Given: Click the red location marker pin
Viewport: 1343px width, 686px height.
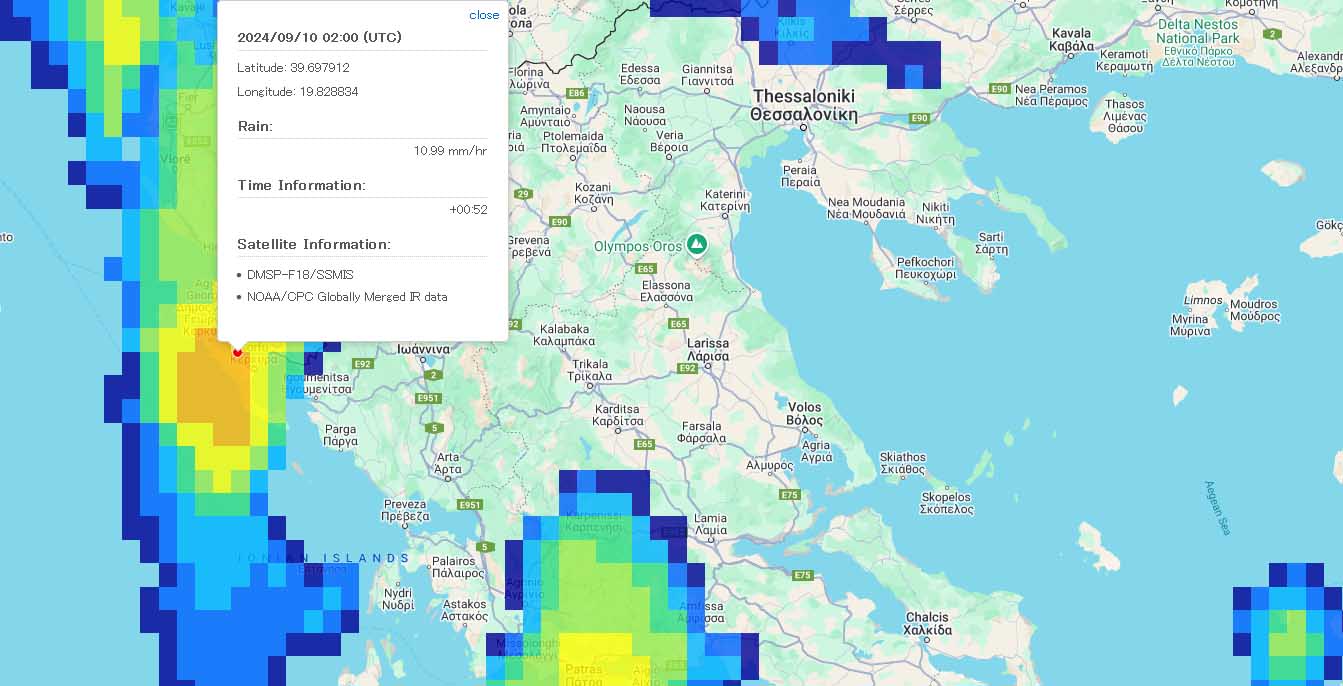Looking at the screenshot, I should pos(237,351).
